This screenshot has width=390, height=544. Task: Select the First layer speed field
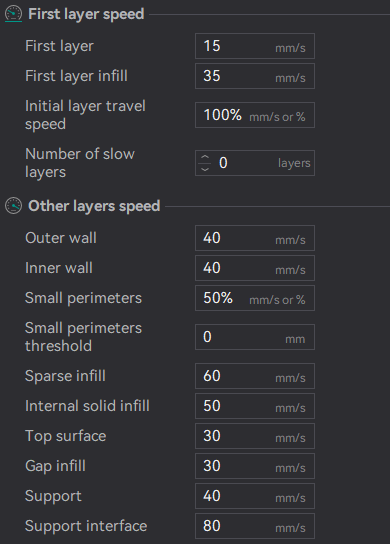pyautogui.click(x=255, y=46)
